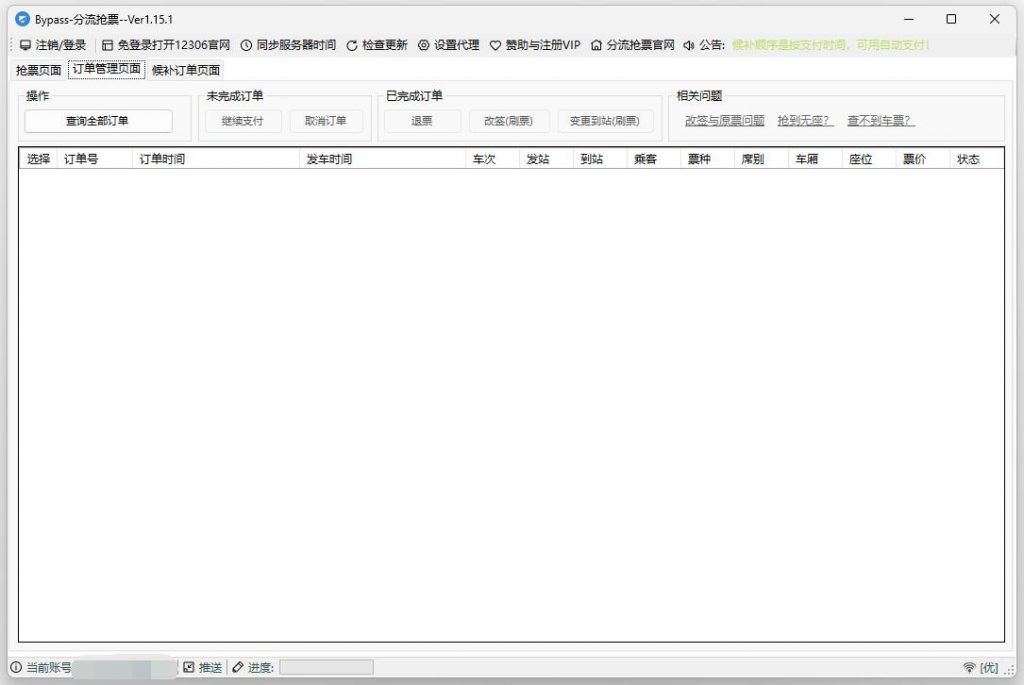
Task: Click the 检查更新 update check icon
Action: [350, 44]
